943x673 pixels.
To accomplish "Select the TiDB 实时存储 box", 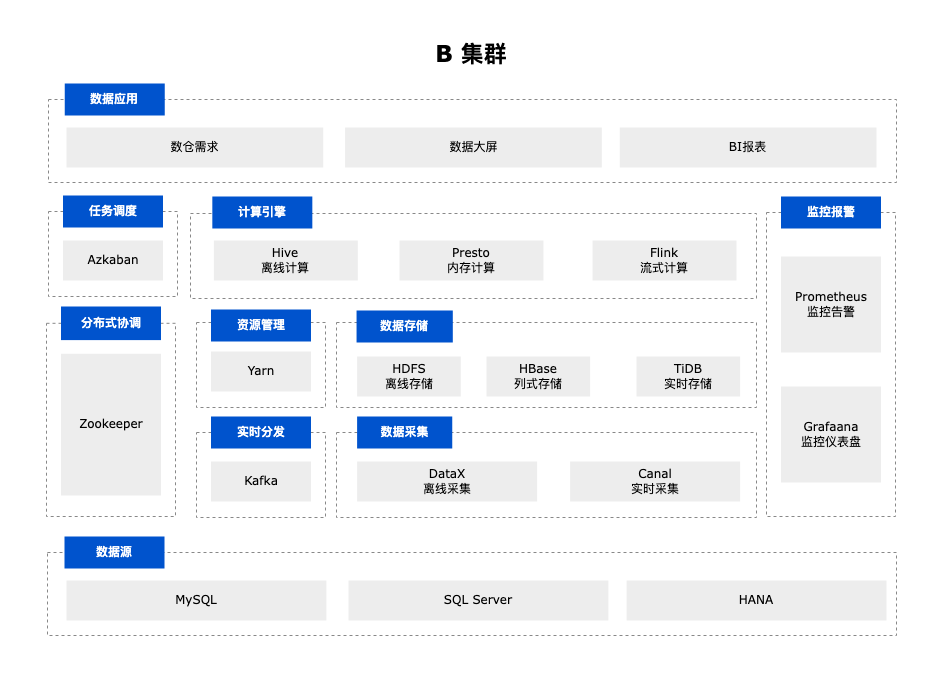I will pyautogui.click(x=688, y=376).
